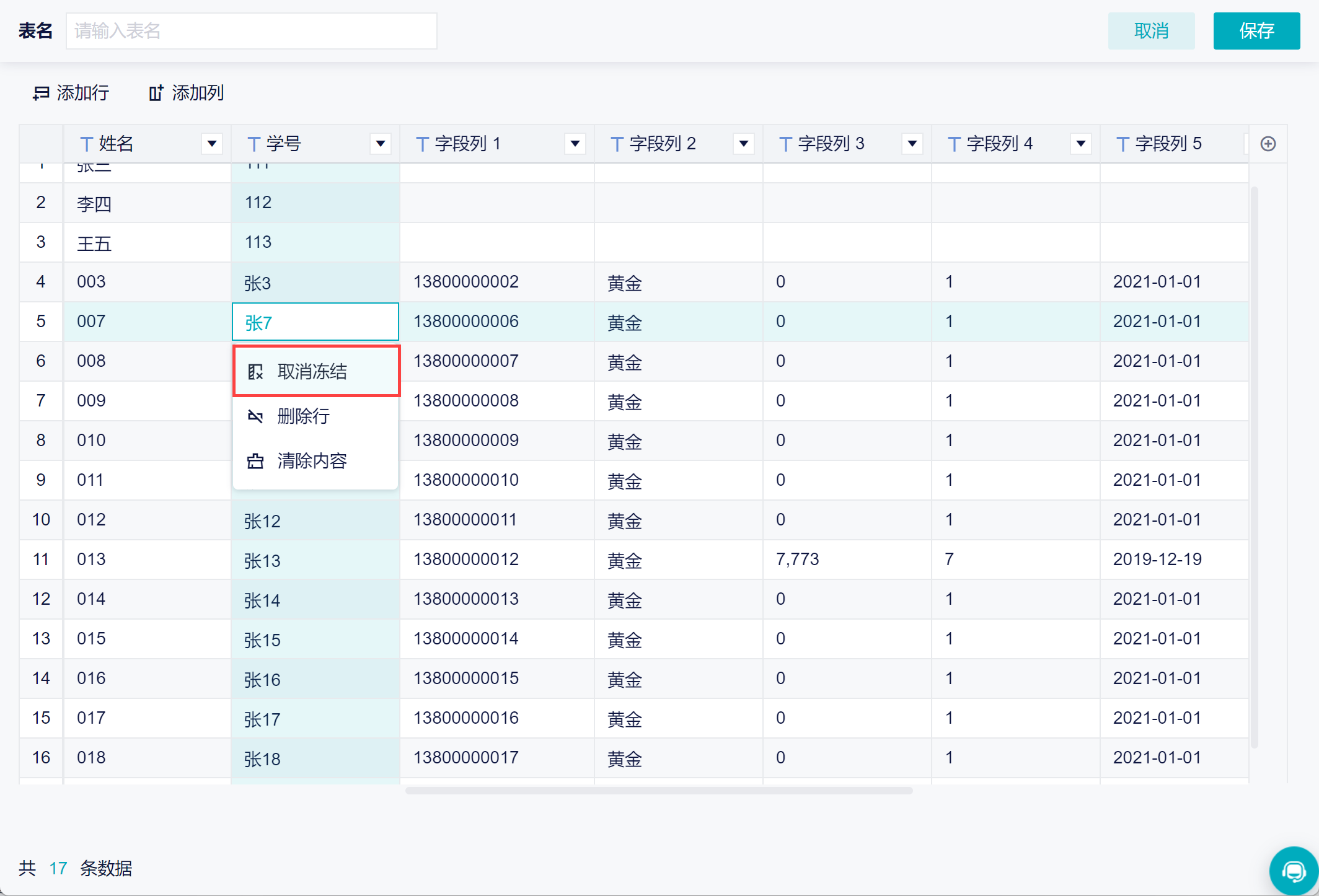Open the 学号 column dropdown arrow
This screenshot has height=896, width=1319.
pyautogui.click(x=381, y=144)
